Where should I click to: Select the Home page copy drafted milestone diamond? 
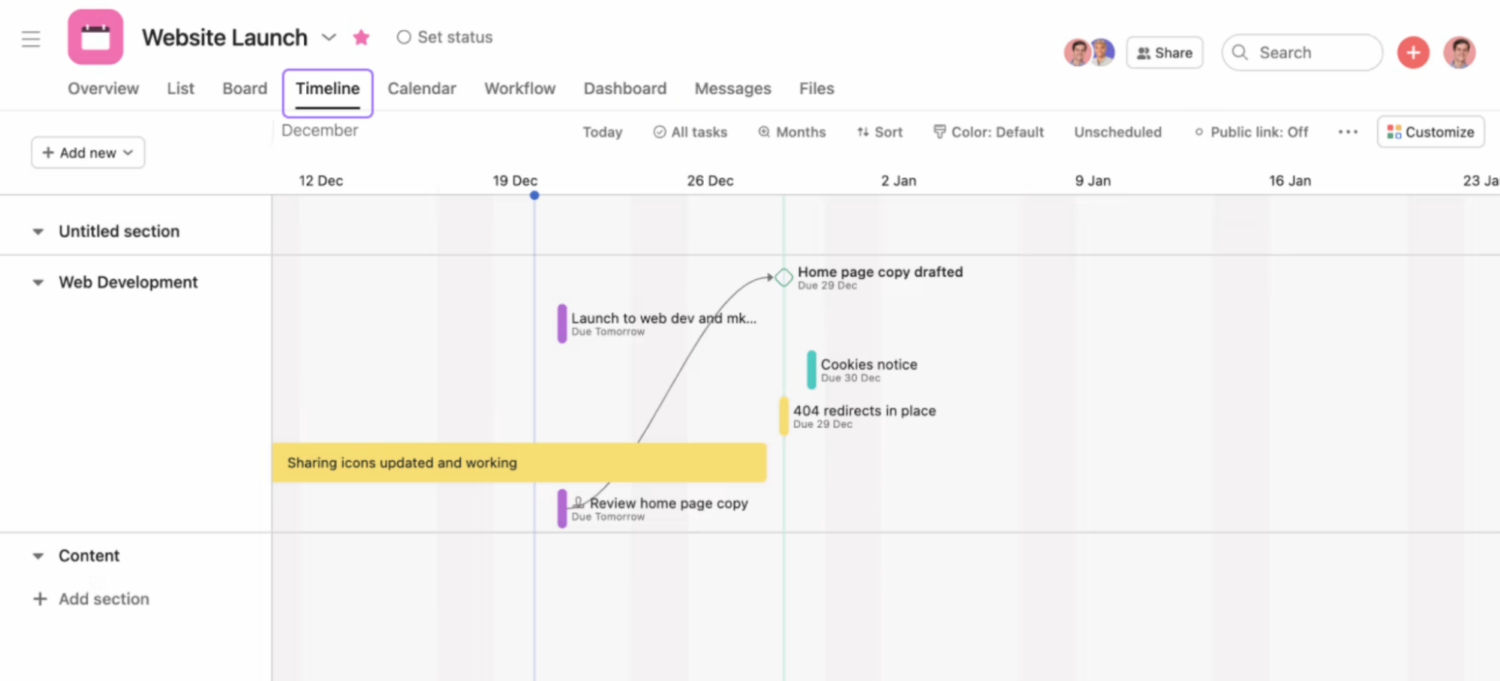pyautogui.click(x=784, y=277)
